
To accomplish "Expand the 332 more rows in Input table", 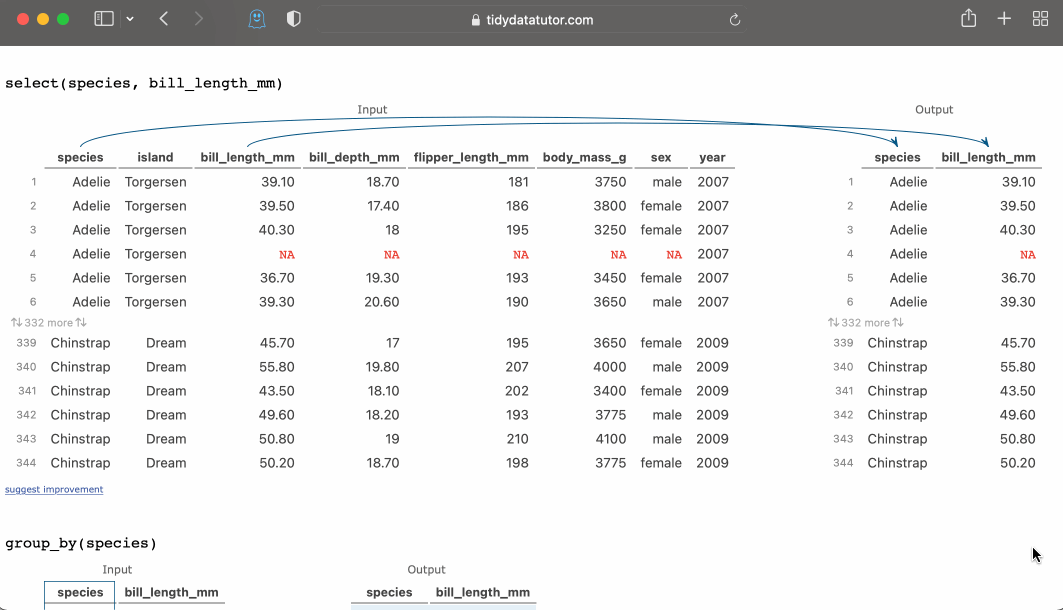I will click(x=49, y=323).
